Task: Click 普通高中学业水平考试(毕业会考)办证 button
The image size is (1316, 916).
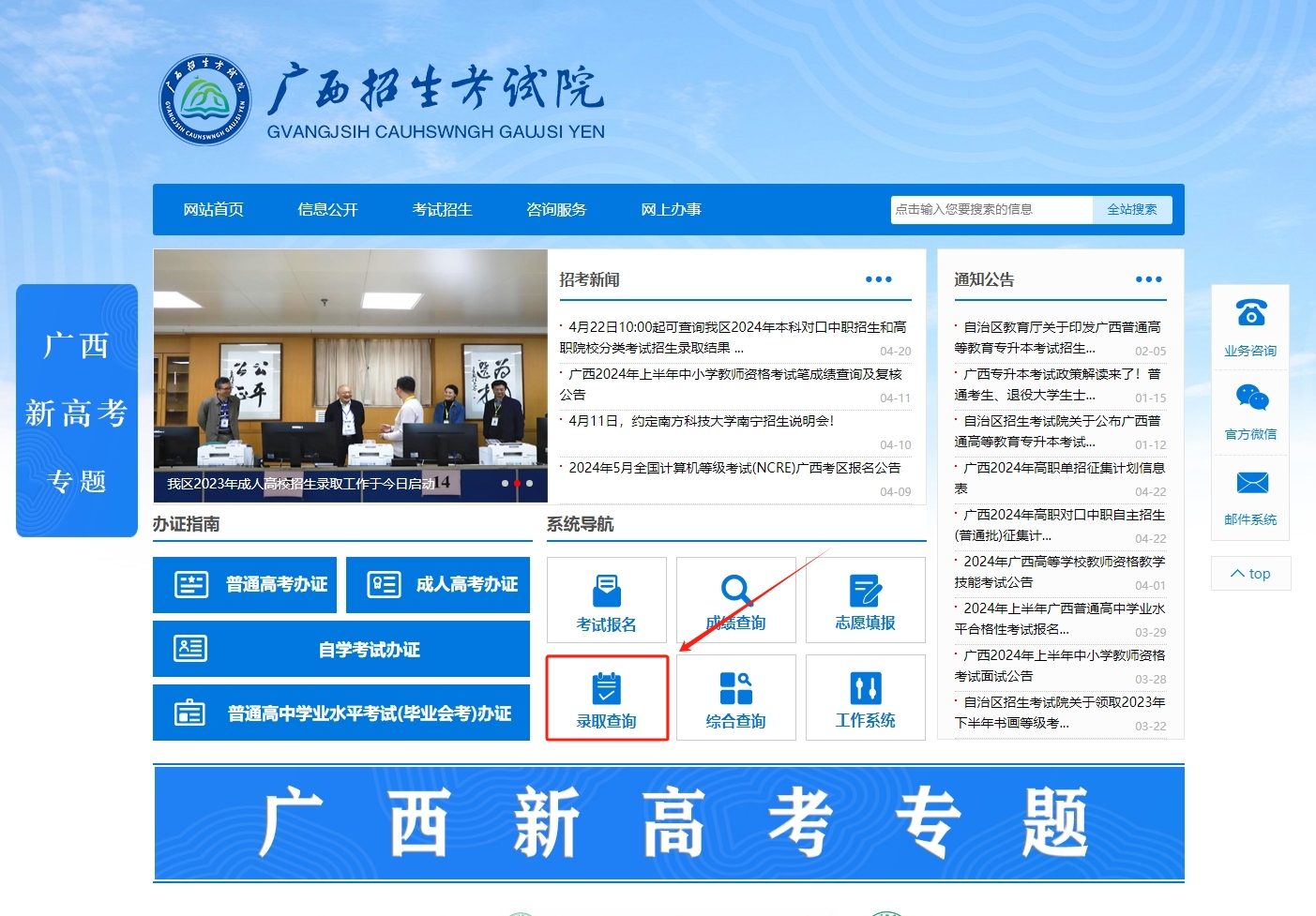Action: pyautogui.click(x=341, y=713)
